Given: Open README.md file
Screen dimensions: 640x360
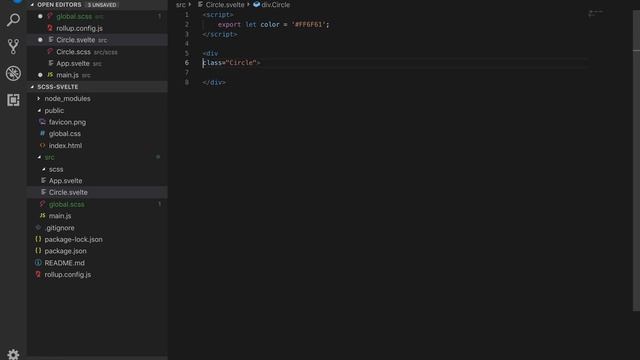Looking at the screenshot, I should [x=64, y=263].
